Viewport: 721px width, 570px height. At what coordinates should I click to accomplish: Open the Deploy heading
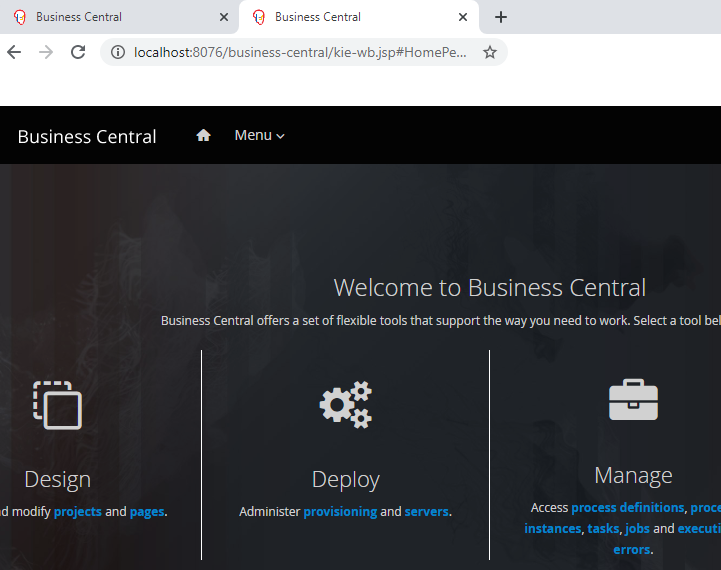(346, 479)
